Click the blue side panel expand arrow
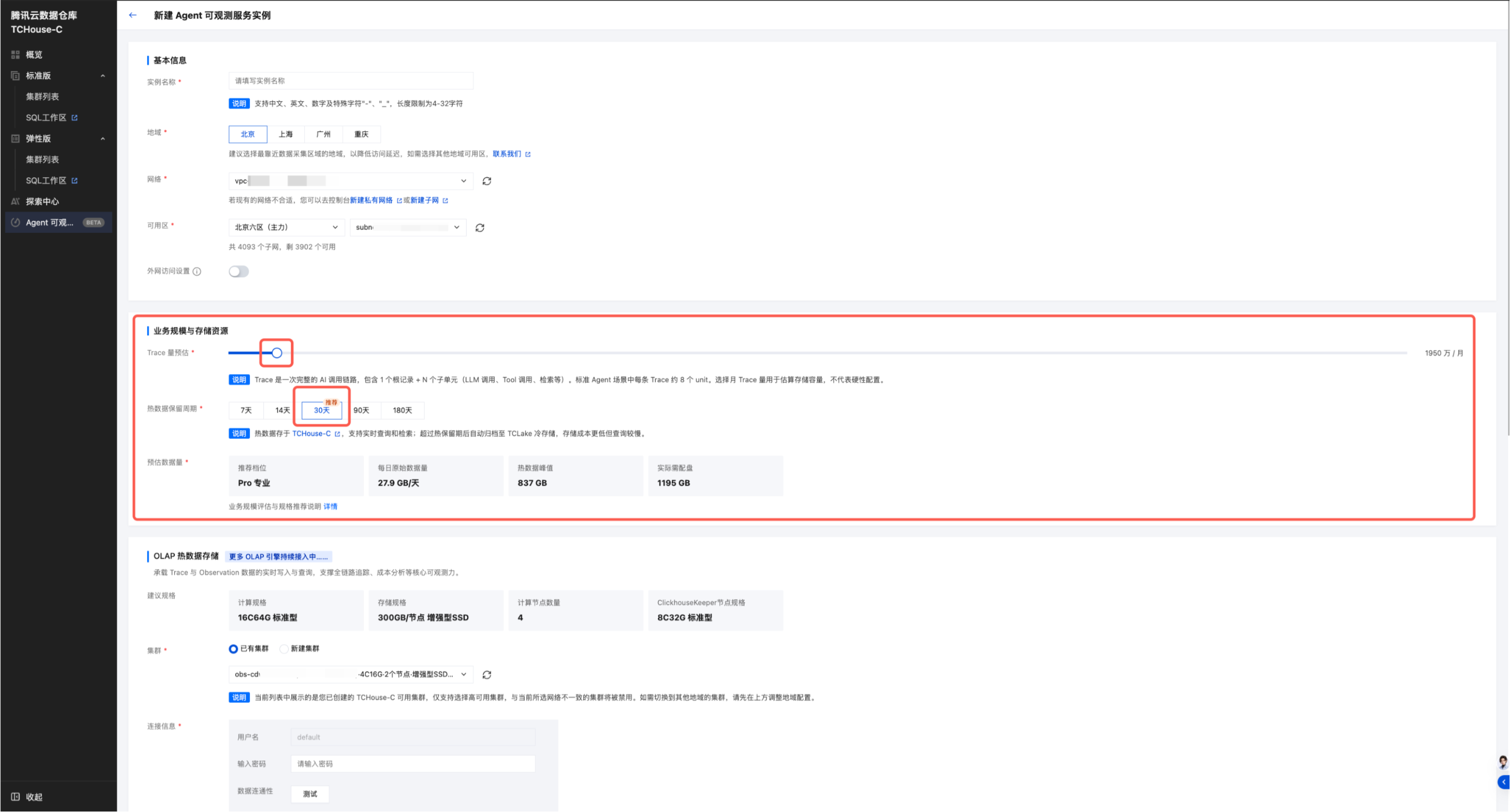 pos(1503,782)
